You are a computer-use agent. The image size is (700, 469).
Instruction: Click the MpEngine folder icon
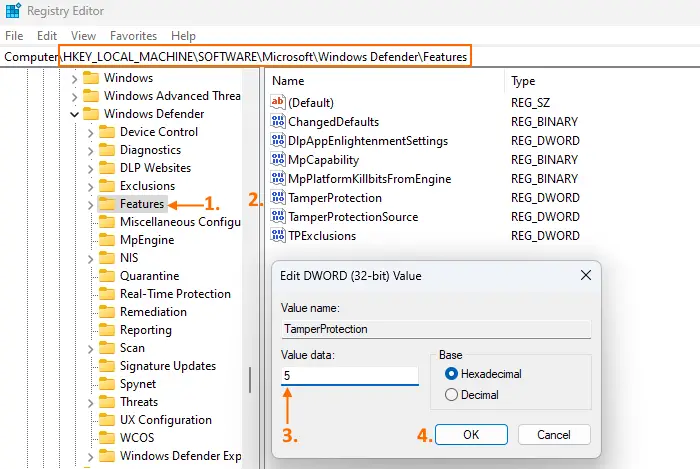[107, 240]
